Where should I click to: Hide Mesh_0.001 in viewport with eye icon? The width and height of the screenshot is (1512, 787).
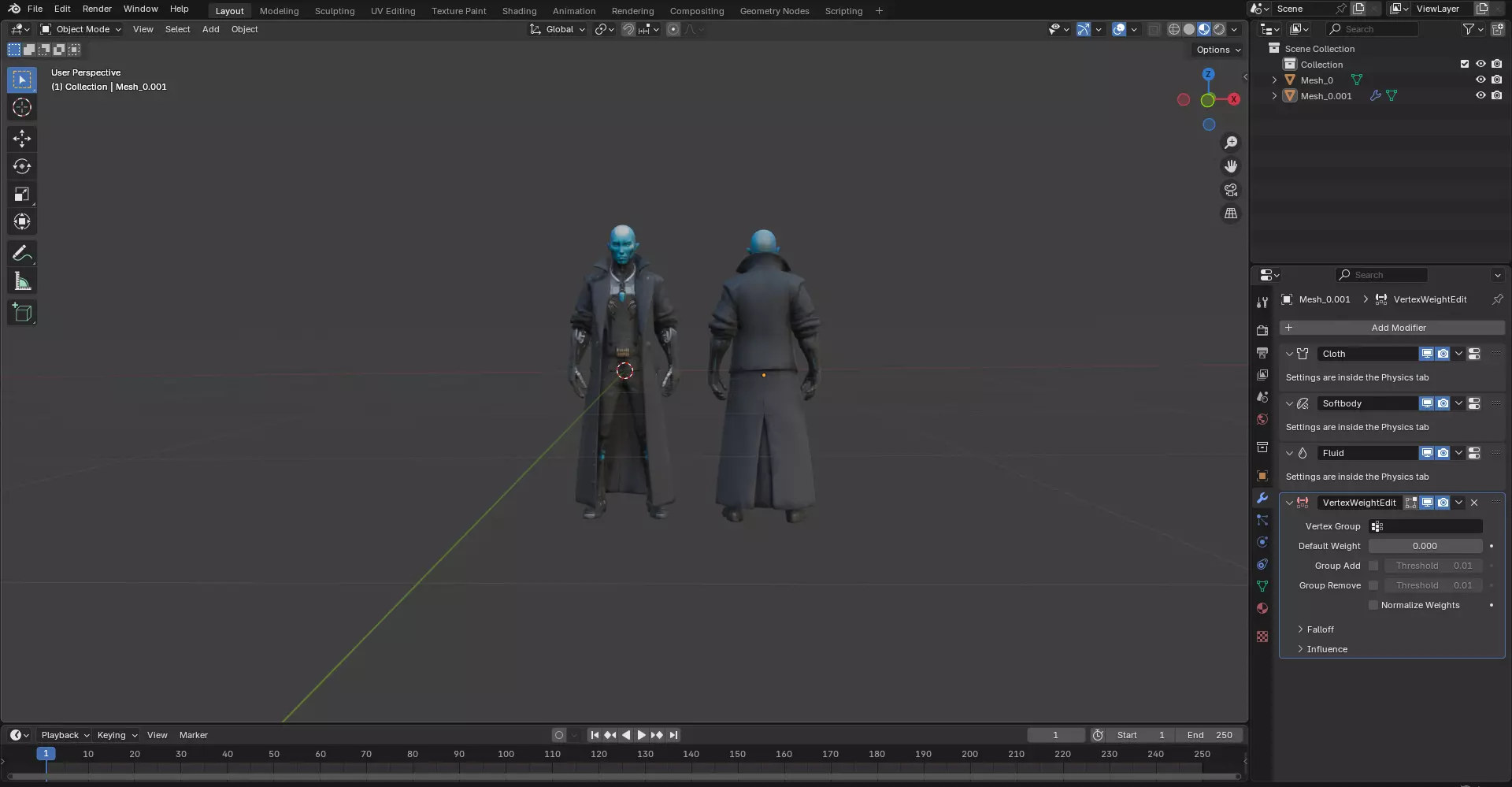1480,95
